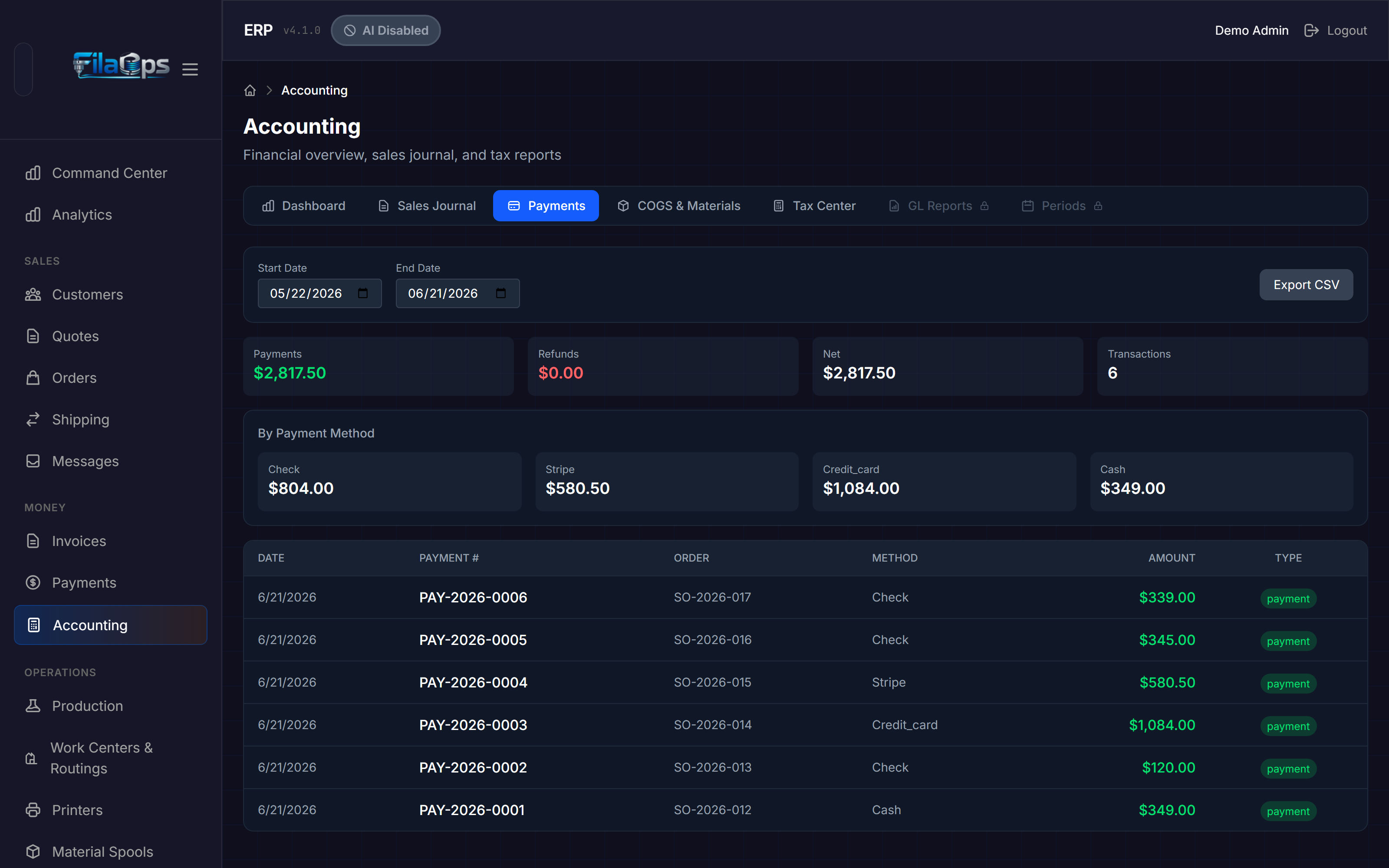Switch to the Sales Journal tab
Screen dimensions: 1389x868
(x=427, y=206)
